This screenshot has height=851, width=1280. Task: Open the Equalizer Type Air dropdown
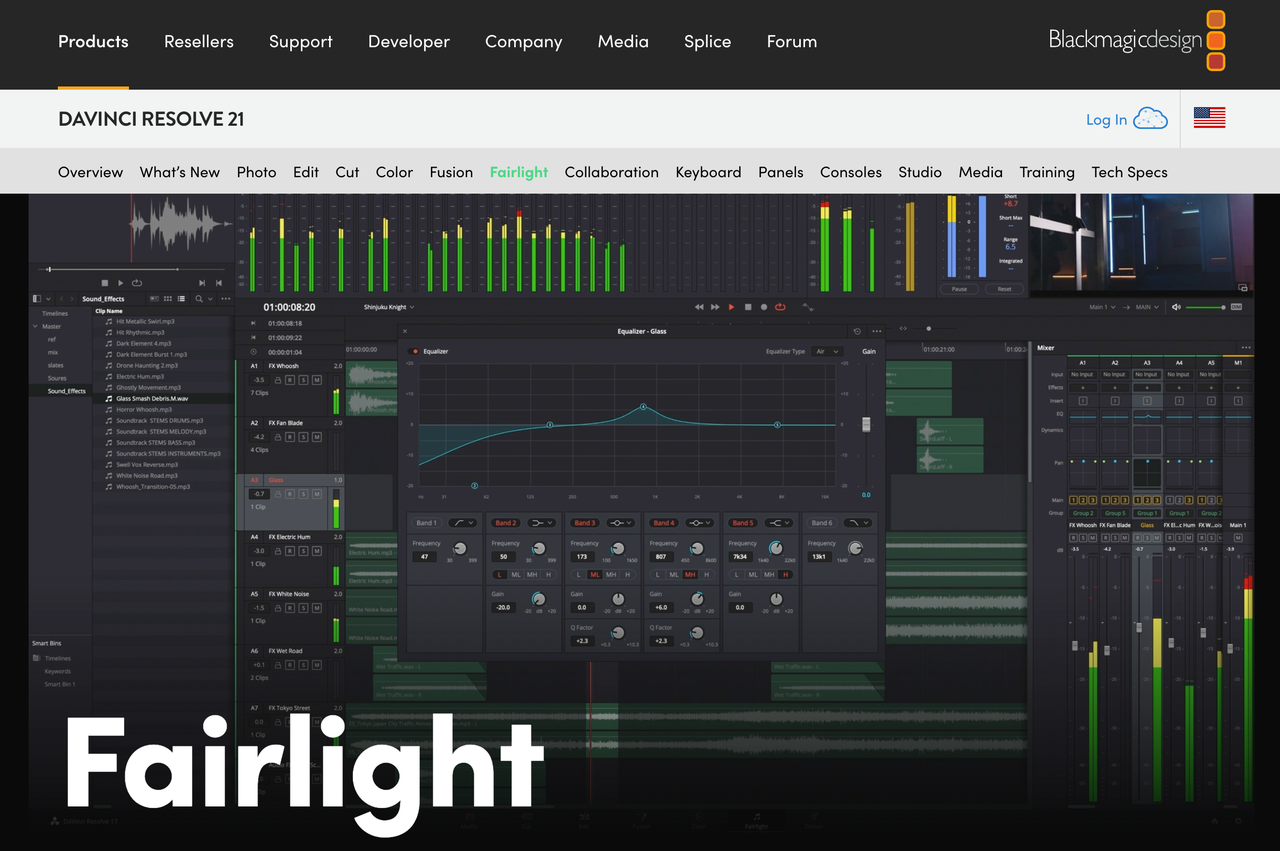[x=827, y=351]
